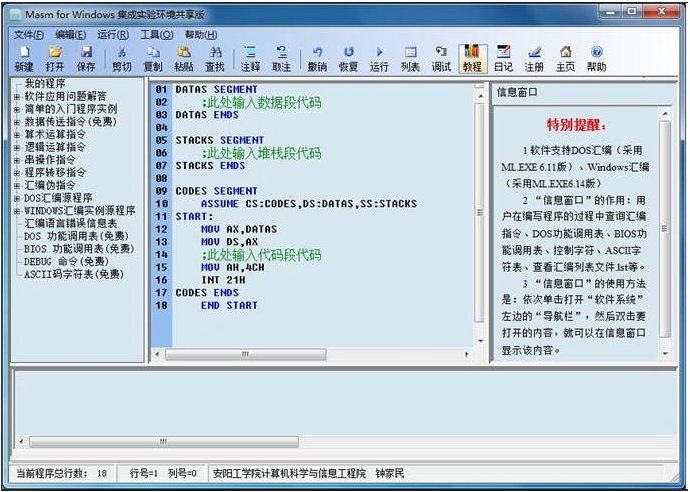Image resolution: width=690 pixels, height=492 pixels.
Task: Expand the 算术运算指令 tree node
Action: pyautogui.click(x=17, y=135)
